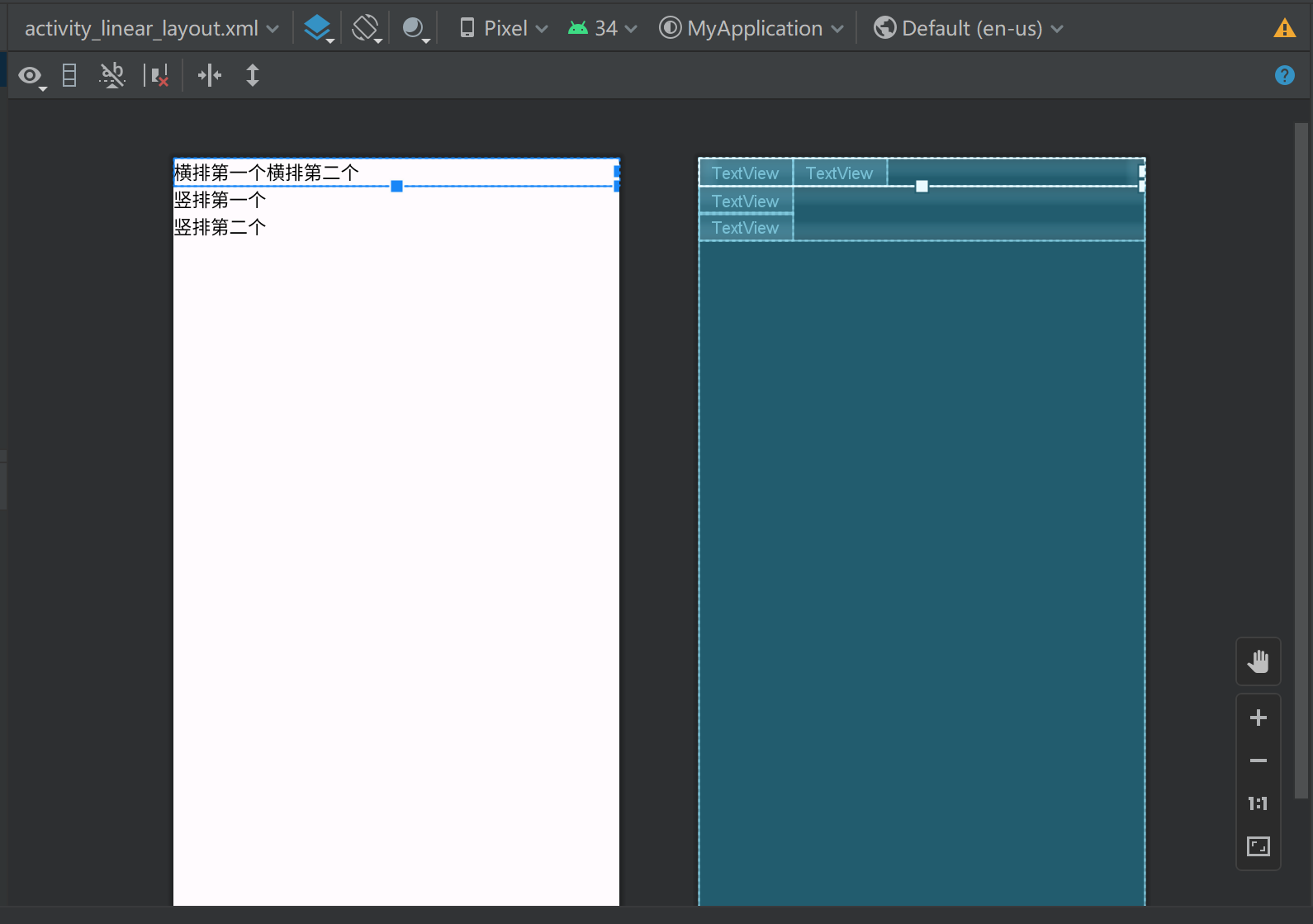The width and height of the screenshot is (1313, 924).
Task: Click the text 竖排第二个 in design preview
Action: tap(220, 227)
